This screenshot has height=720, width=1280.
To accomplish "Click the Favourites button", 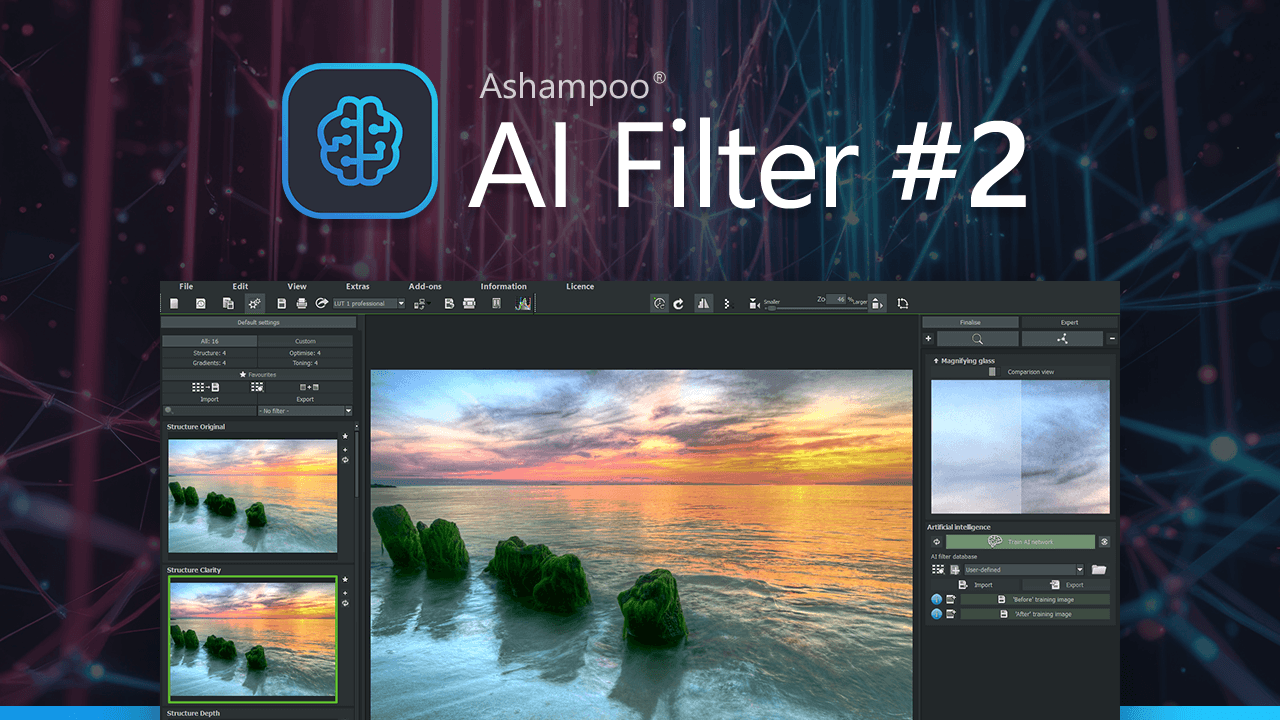I will click(257, 374).
